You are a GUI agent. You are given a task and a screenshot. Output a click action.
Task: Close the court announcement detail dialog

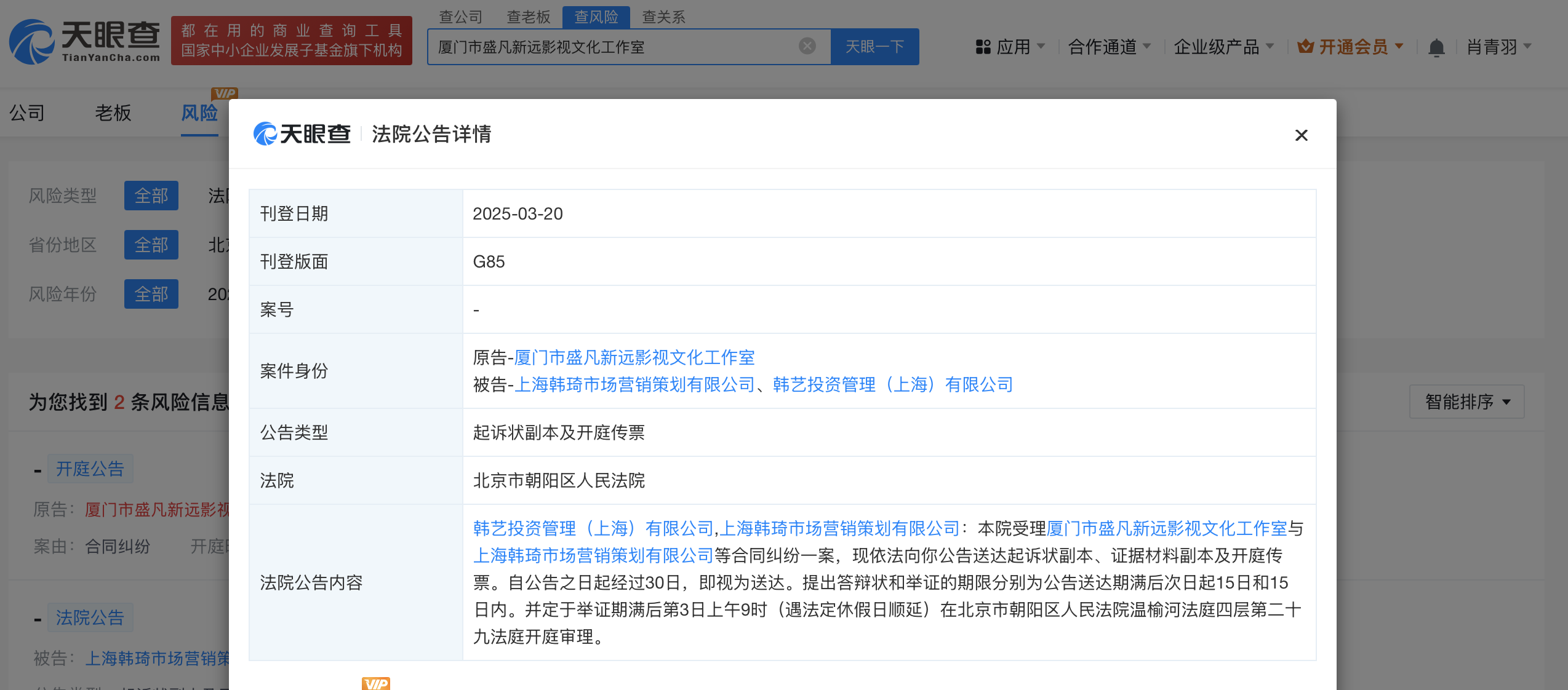pos(1301,135)
